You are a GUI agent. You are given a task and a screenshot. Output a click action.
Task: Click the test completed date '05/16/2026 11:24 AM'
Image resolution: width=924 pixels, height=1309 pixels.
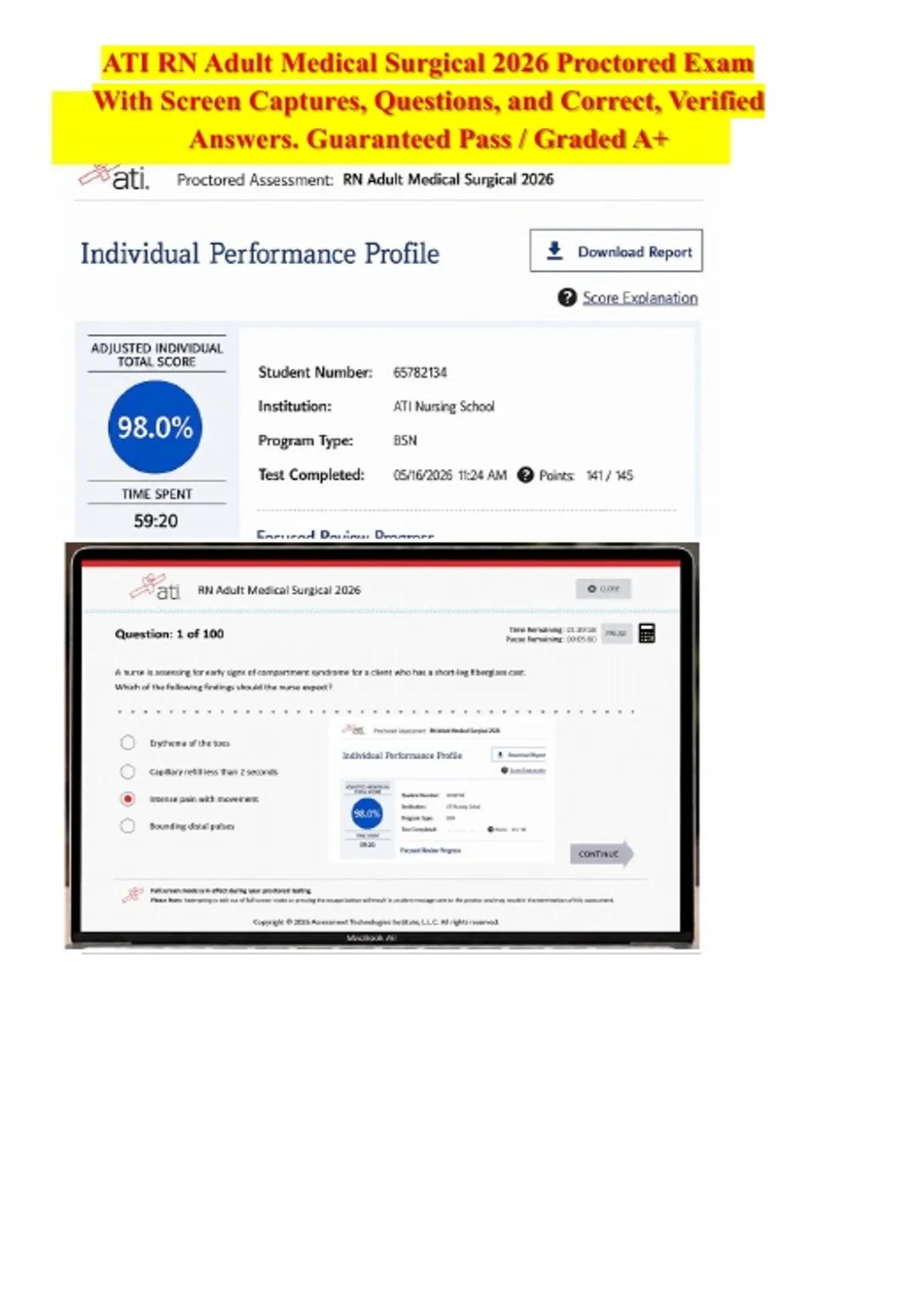point(450,475)
